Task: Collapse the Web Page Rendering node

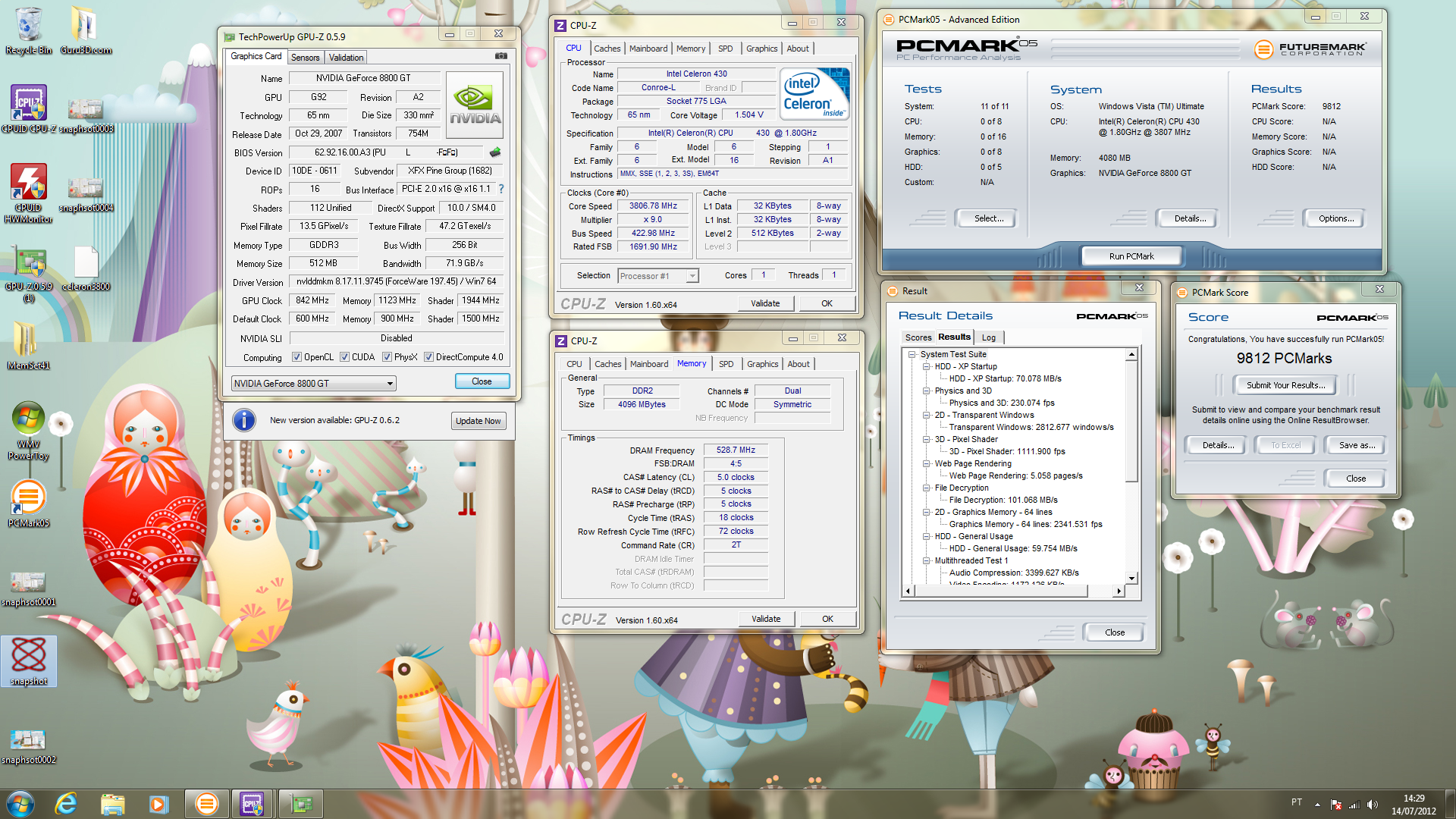Action: point(926,463)
